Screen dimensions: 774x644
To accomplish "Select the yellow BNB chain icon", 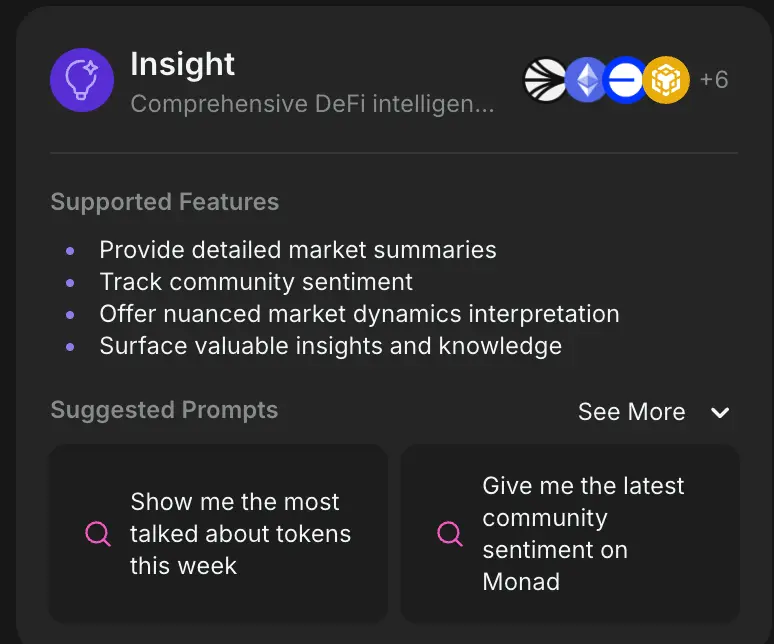I will click(x=666, y=80).
